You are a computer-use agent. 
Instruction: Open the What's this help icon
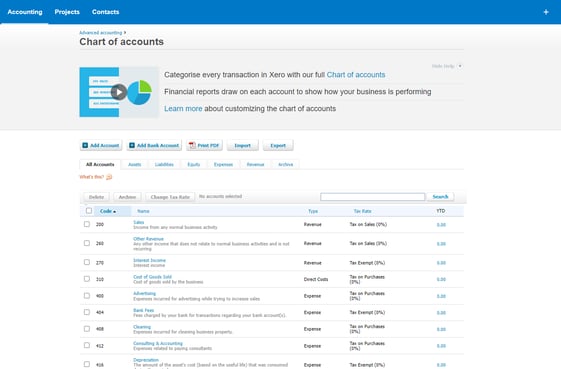tap(109, 177)
